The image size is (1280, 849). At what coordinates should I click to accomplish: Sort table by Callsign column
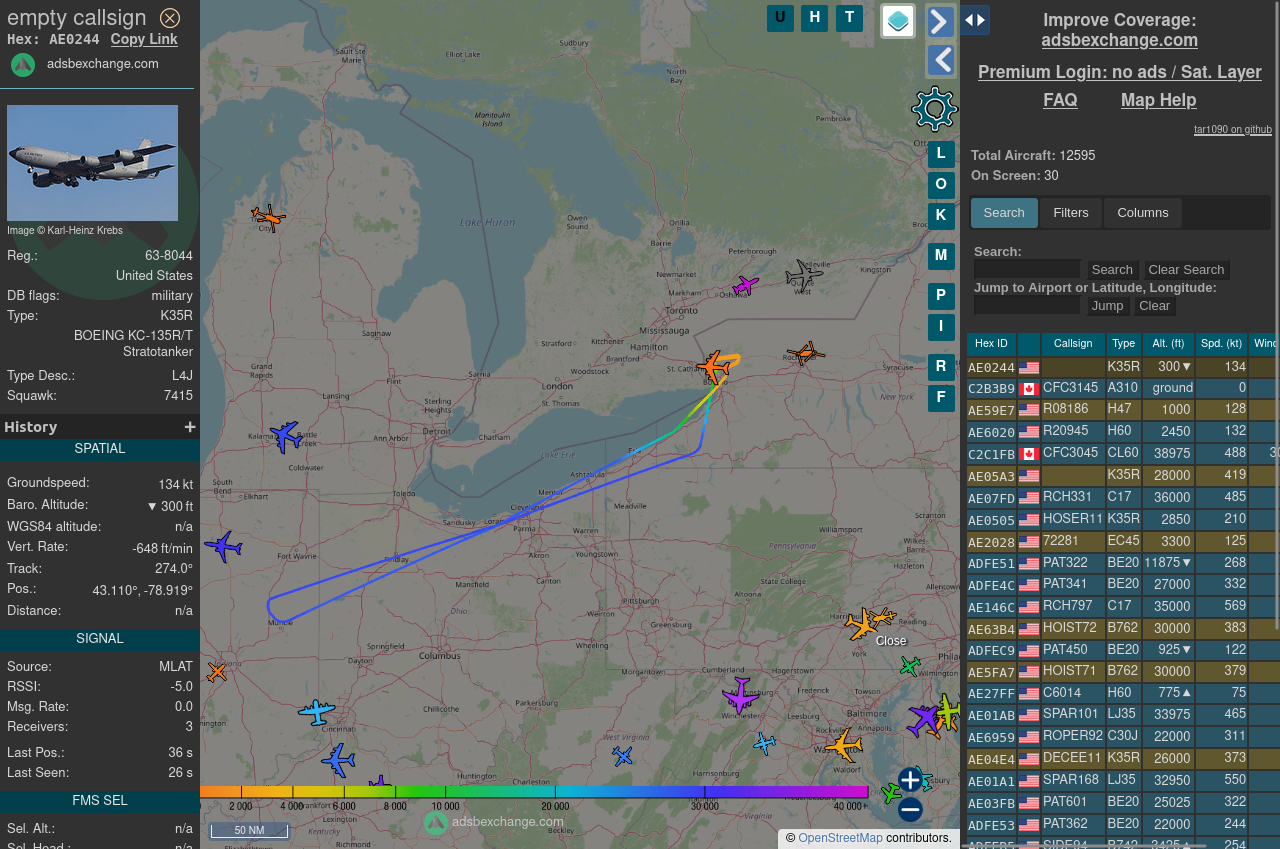(x=1073, y=344)
